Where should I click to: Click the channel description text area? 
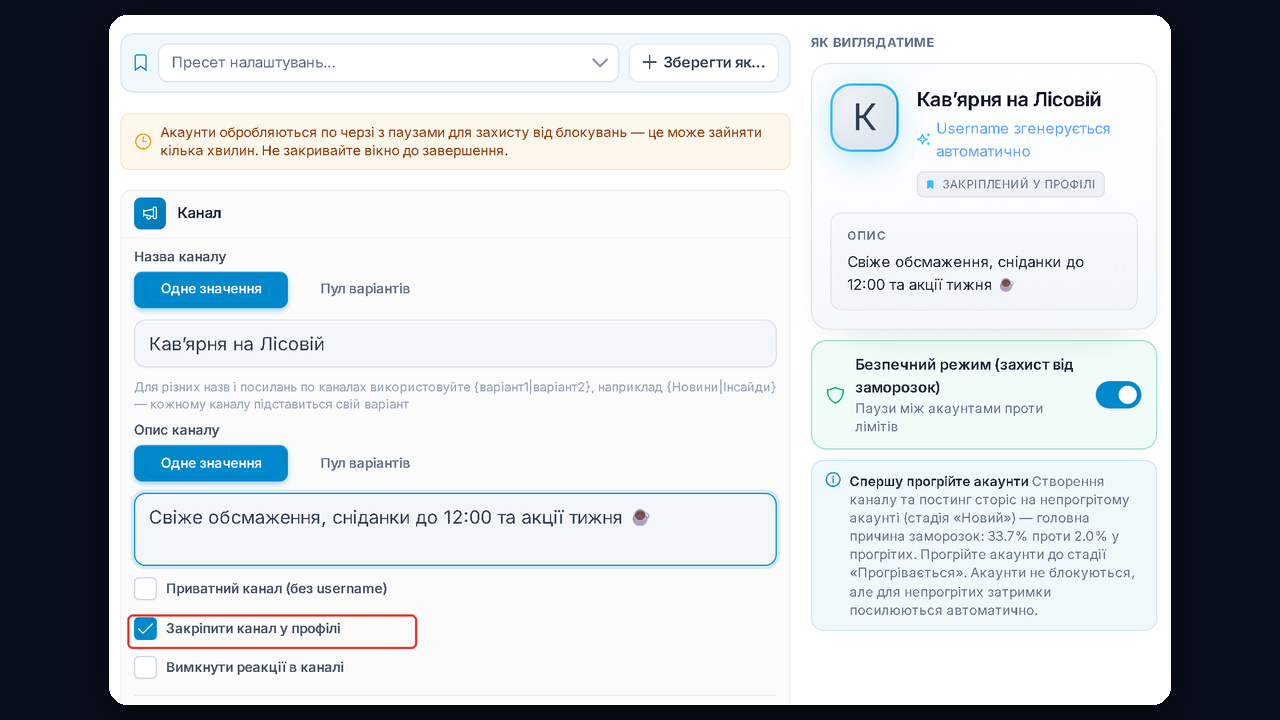point(455,529)
